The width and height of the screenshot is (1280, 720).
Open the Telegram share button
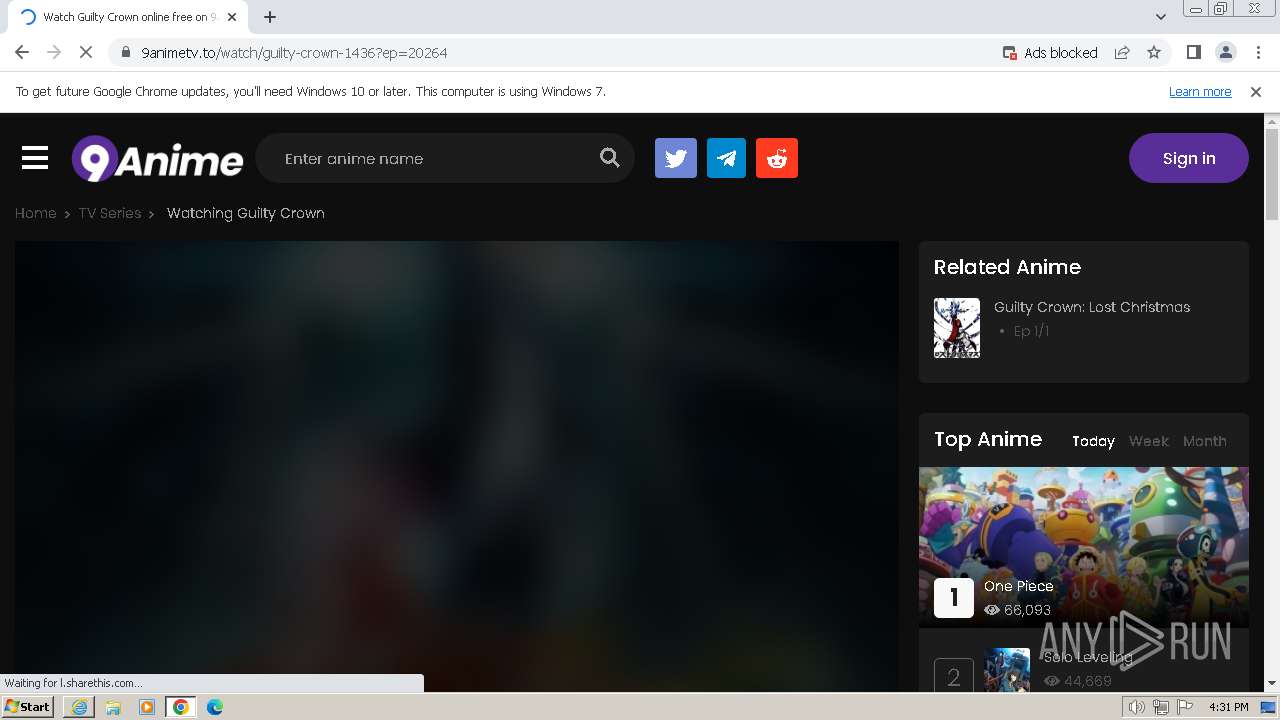[x=726, y=158]
